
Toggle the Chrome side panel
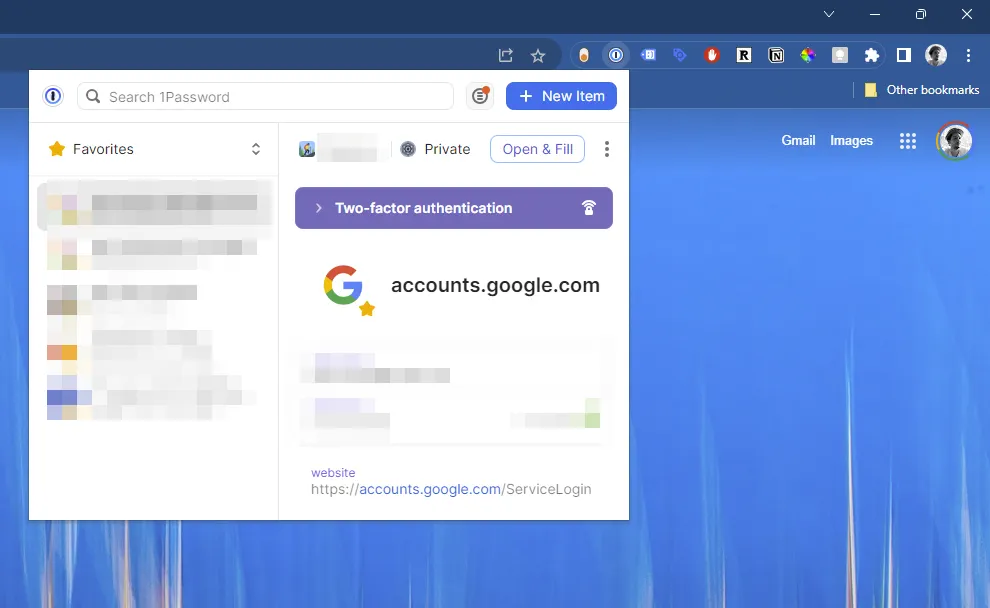[904, 56]
